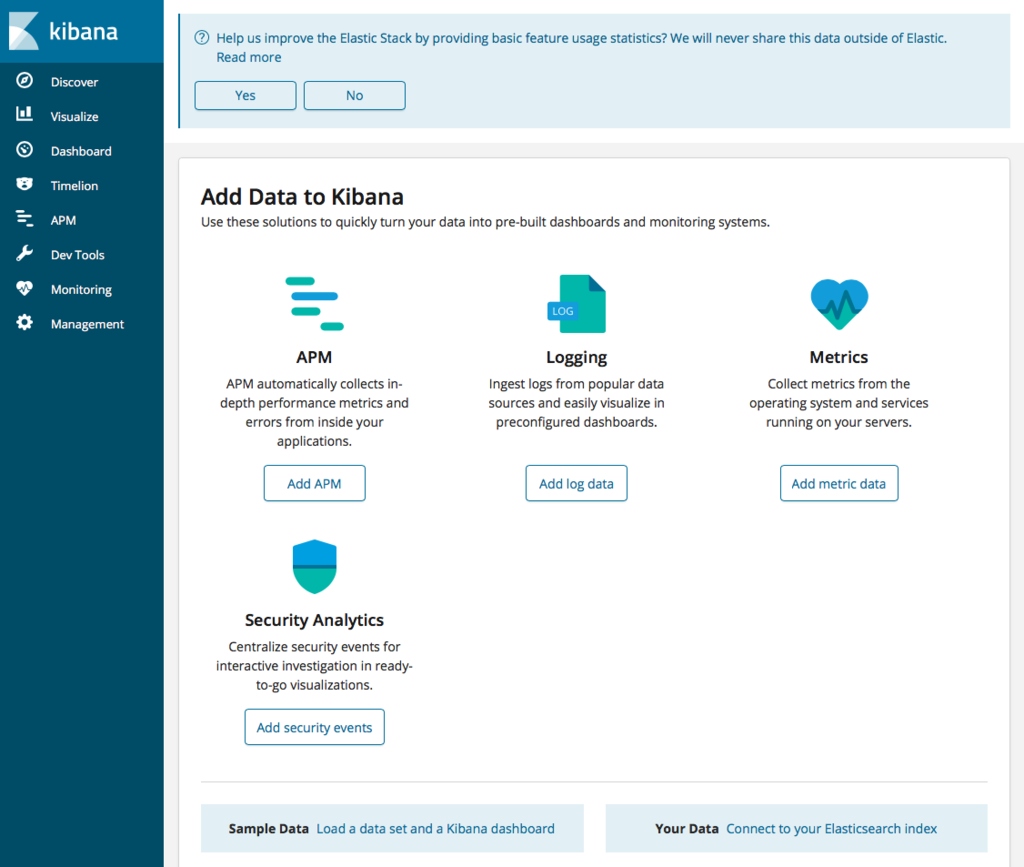Click the help question mark icon
This screenshot has width=1024, height=867.
pos(202,37)
